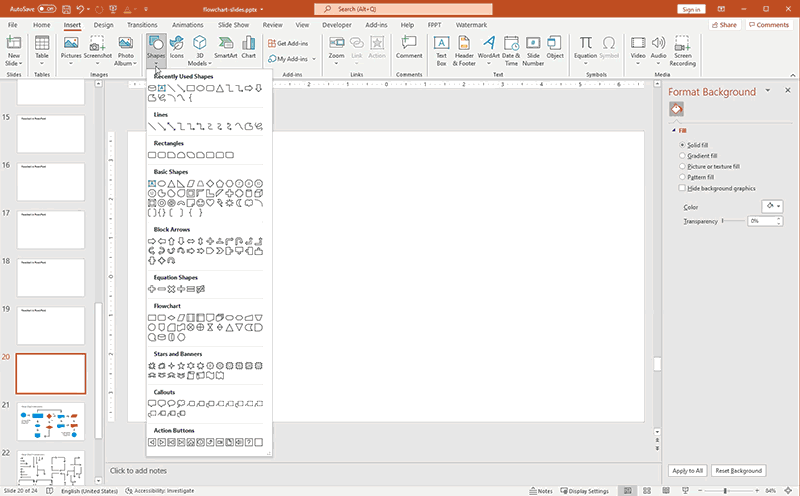The width and height of the screenshot is (800, 496).
Task: Insert a SmartArt graphic
Action: point(226,47)
